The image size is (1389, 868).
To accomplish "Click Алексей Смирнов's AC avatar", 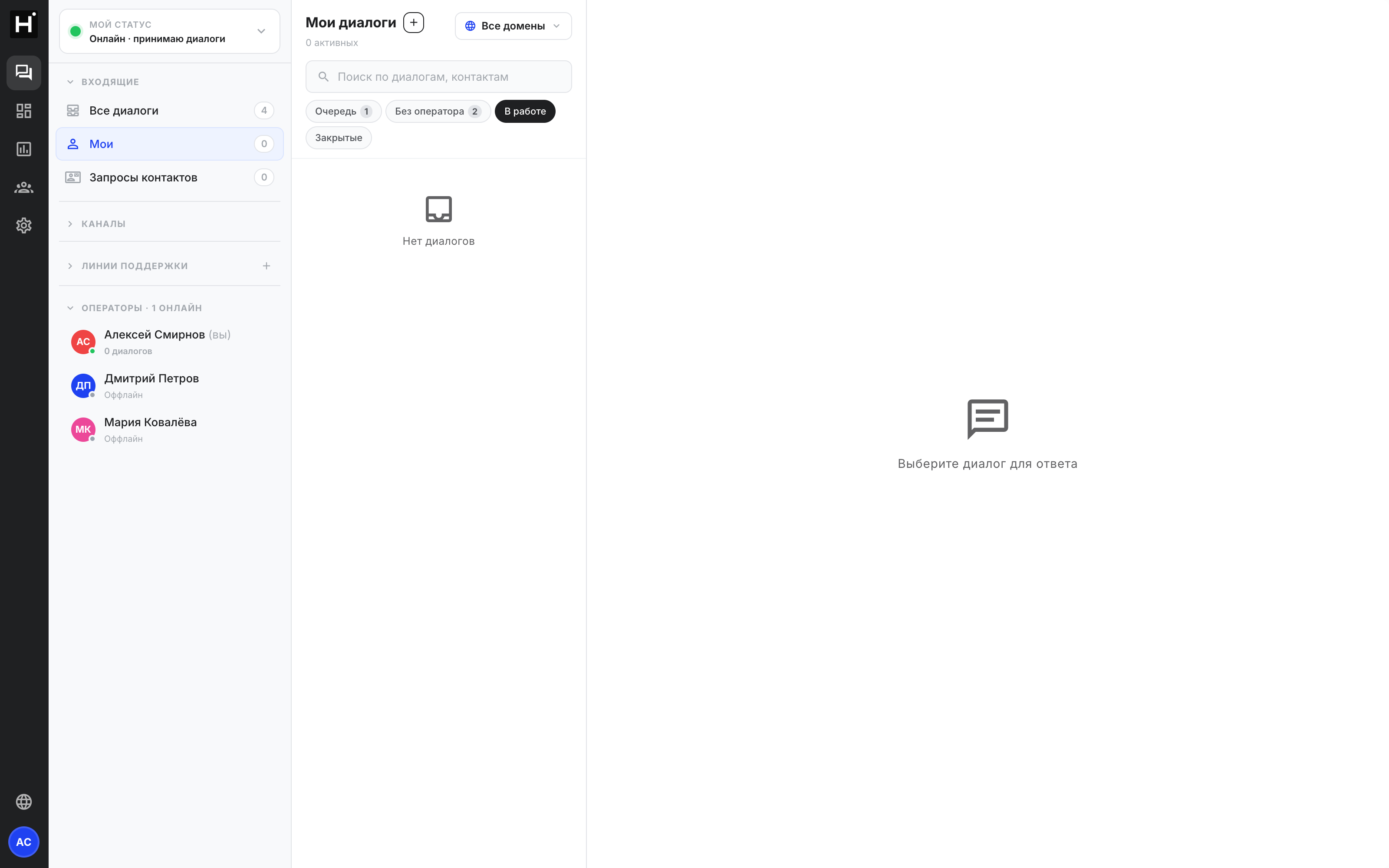I will (x=83, y=342).
